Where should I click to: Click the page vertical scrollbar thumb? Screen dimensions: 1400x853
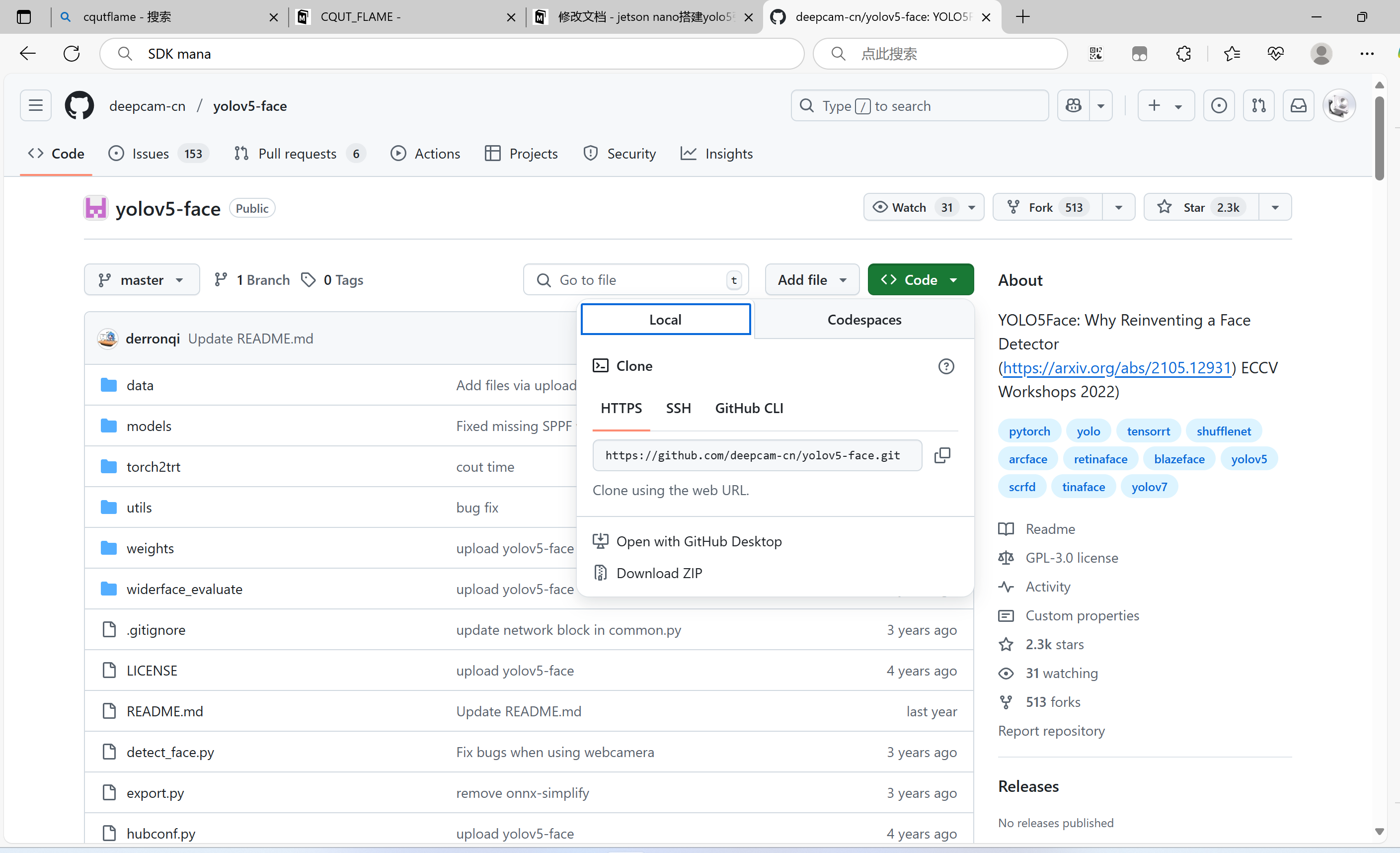point(1380,139)
